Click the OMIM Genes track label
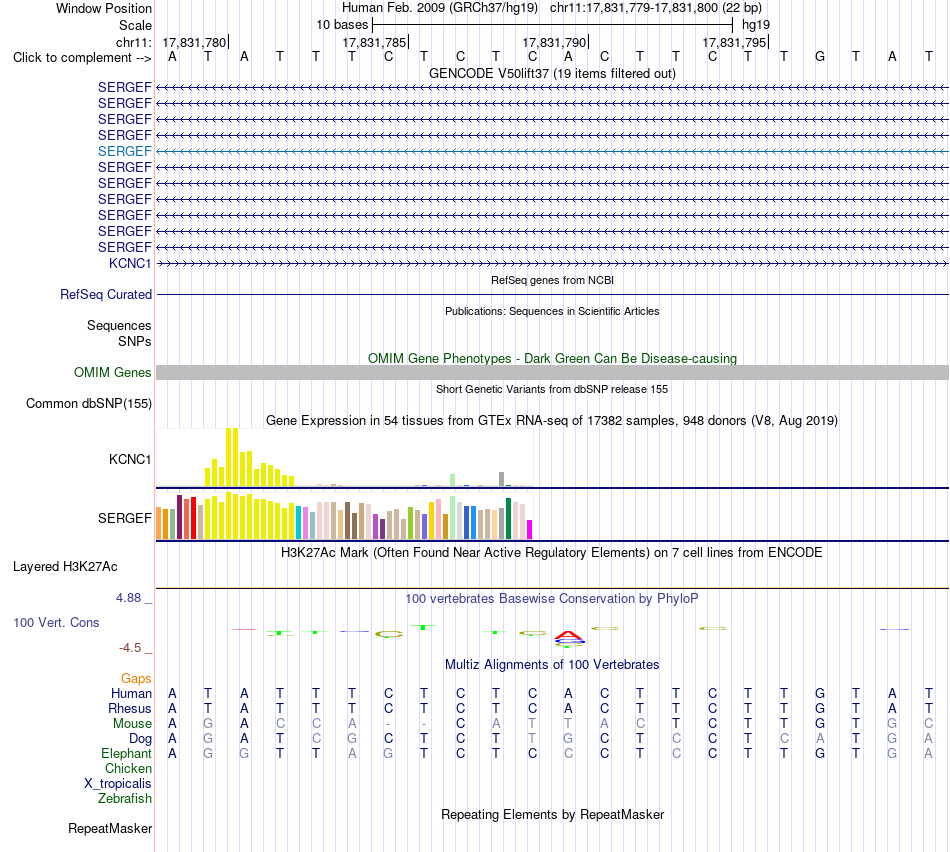Image resolution: width=950 pixels, height=852 pixels. 112,373
